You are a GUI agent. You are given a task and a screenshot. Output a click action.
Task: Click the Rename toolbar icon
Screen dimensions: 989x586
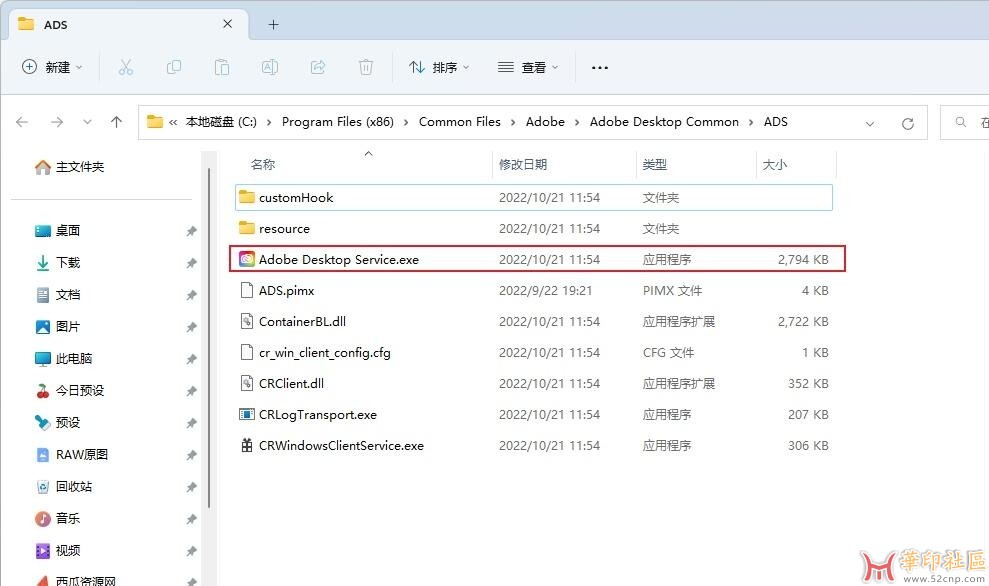pyautogui.click(x=269, y=67)
